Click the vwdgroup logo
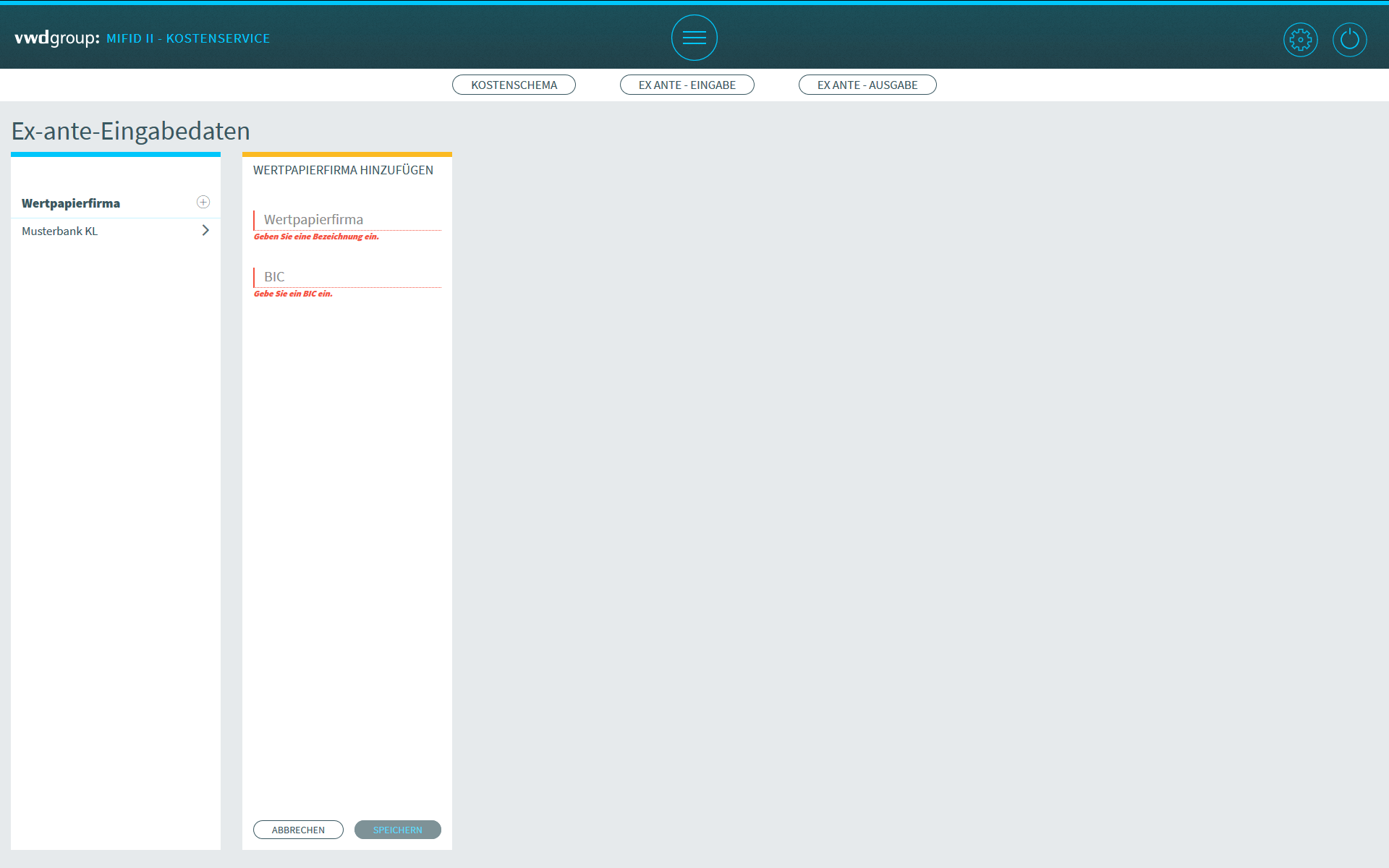Screen dimensions: 1389x868 point(56,38)
